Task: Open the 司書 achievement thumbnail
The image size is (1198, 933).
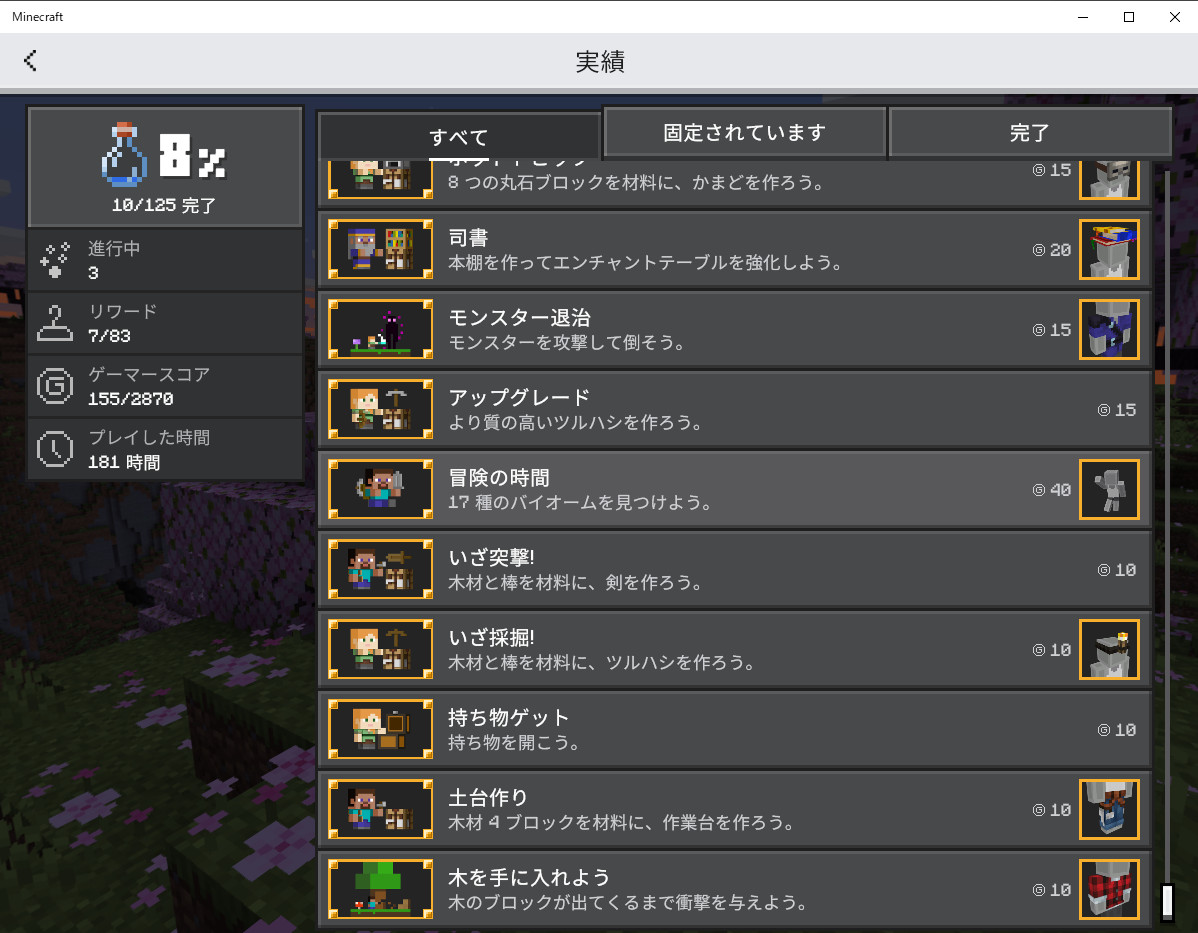Action: [x=380, y=249]
